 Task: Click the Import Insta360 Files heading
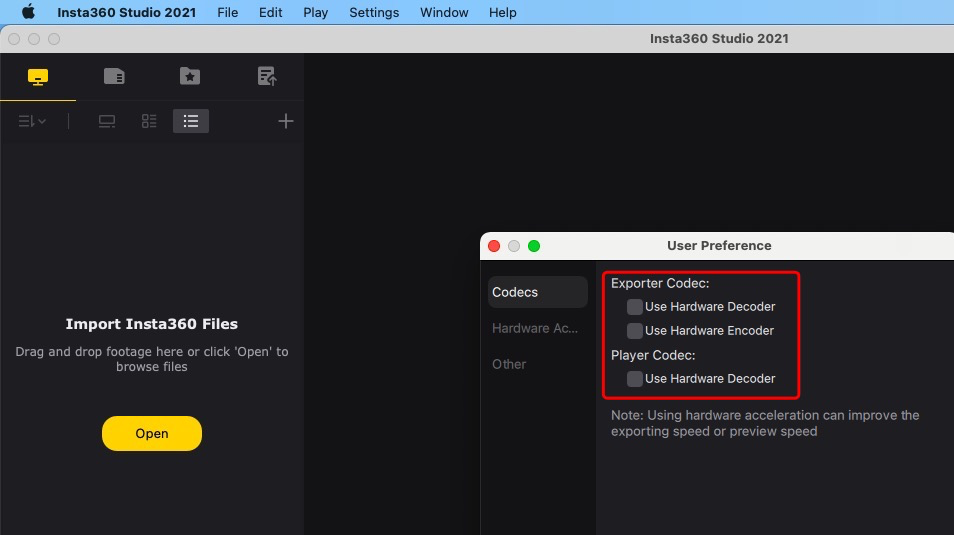(151, 324)
